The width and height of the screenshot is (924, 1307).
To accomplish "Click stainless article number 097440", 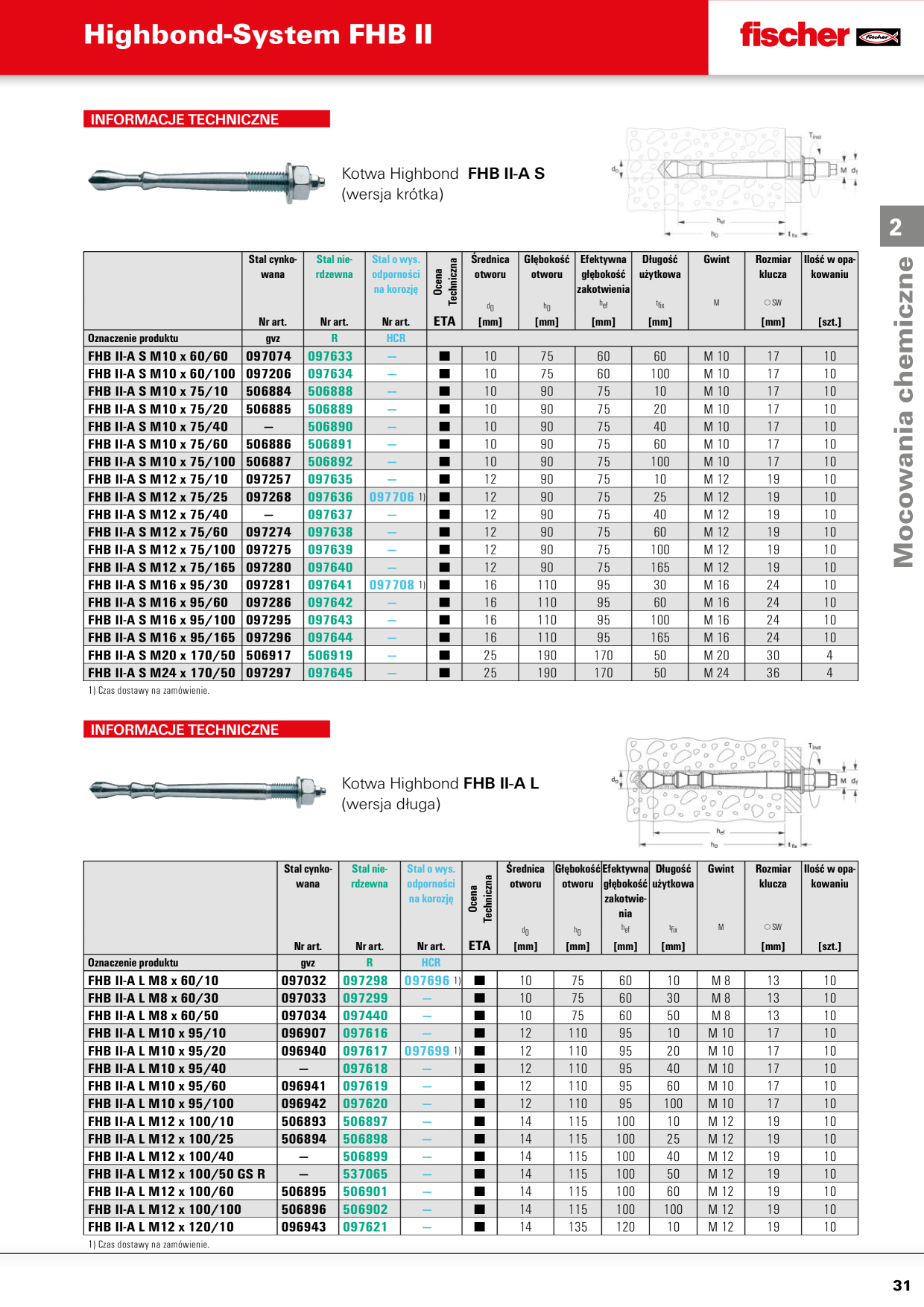I will click(366, 1016).
